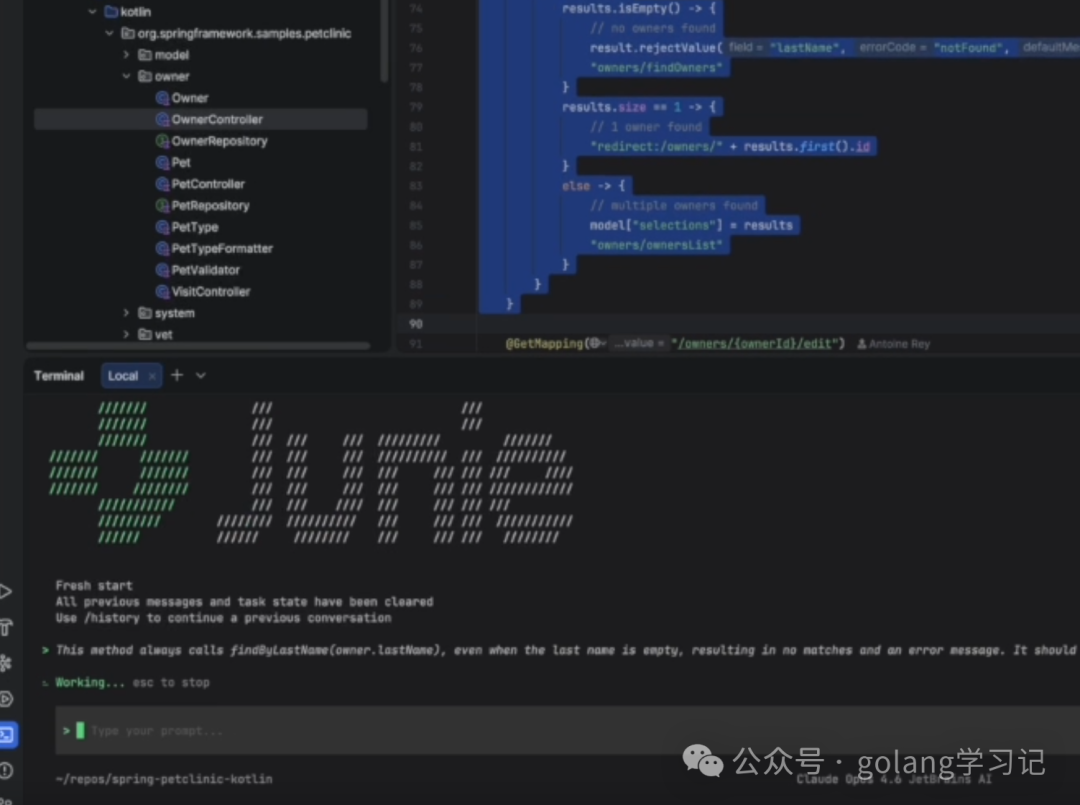1080x805 pixels.
Task: Click the Terminal panel label
Action: [x=57, y=375]
